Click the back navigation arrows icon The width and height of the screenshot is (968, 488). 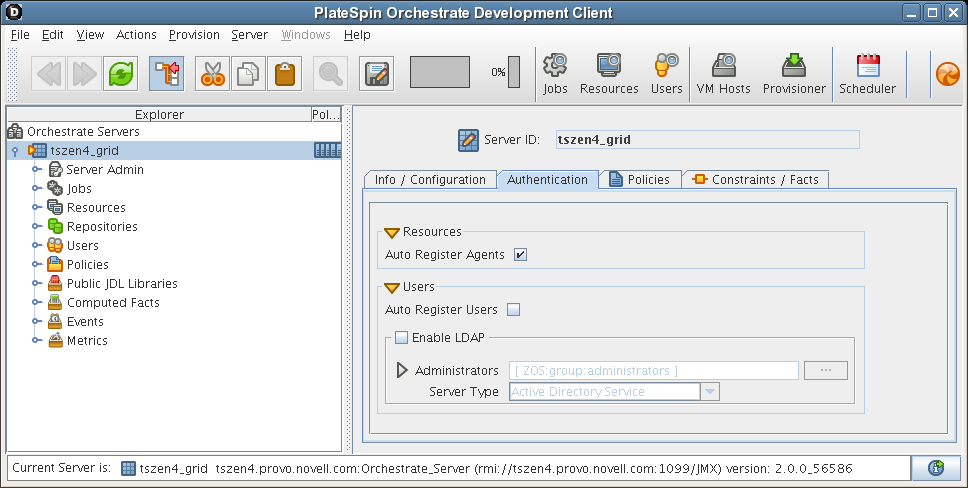pyautogui.click(x=49, y=74)
